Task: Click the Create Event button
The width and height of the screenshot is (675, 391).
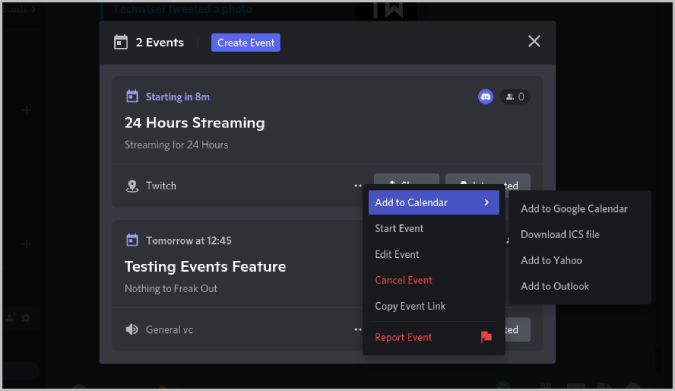Action: [x=245, y=43]
